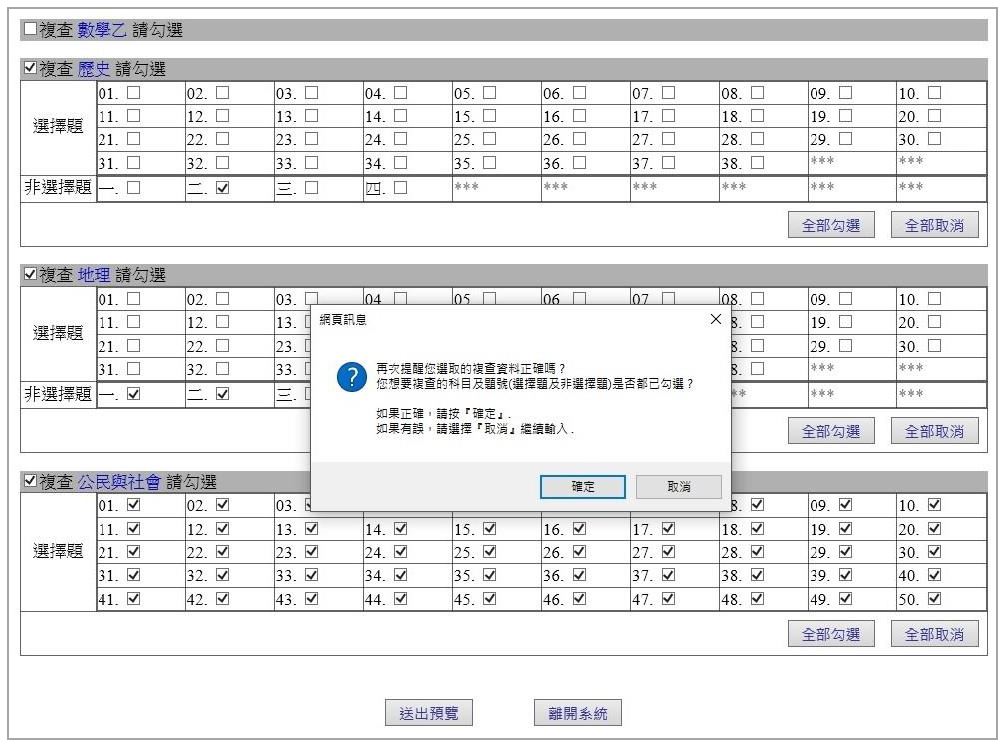Click 確定 in the confirmation dialog
This screenshot has width=1007, height=746.
tap(582, 487)
